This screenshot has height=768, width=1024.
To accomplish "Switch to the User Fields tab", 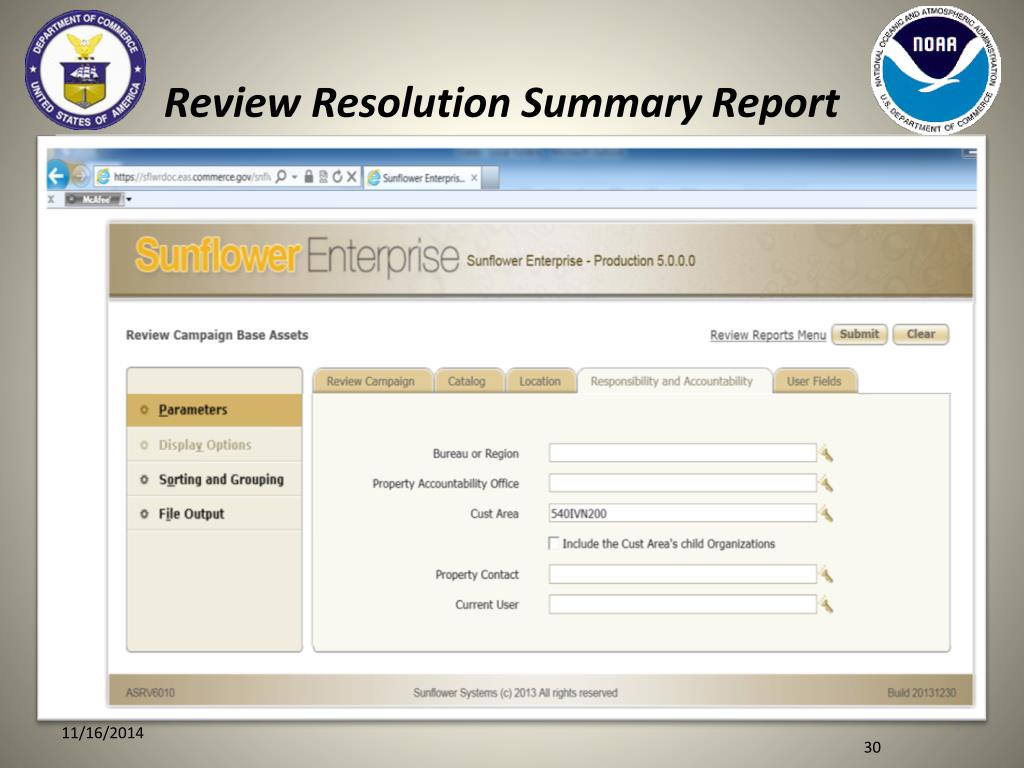I will tap(814, 381).
